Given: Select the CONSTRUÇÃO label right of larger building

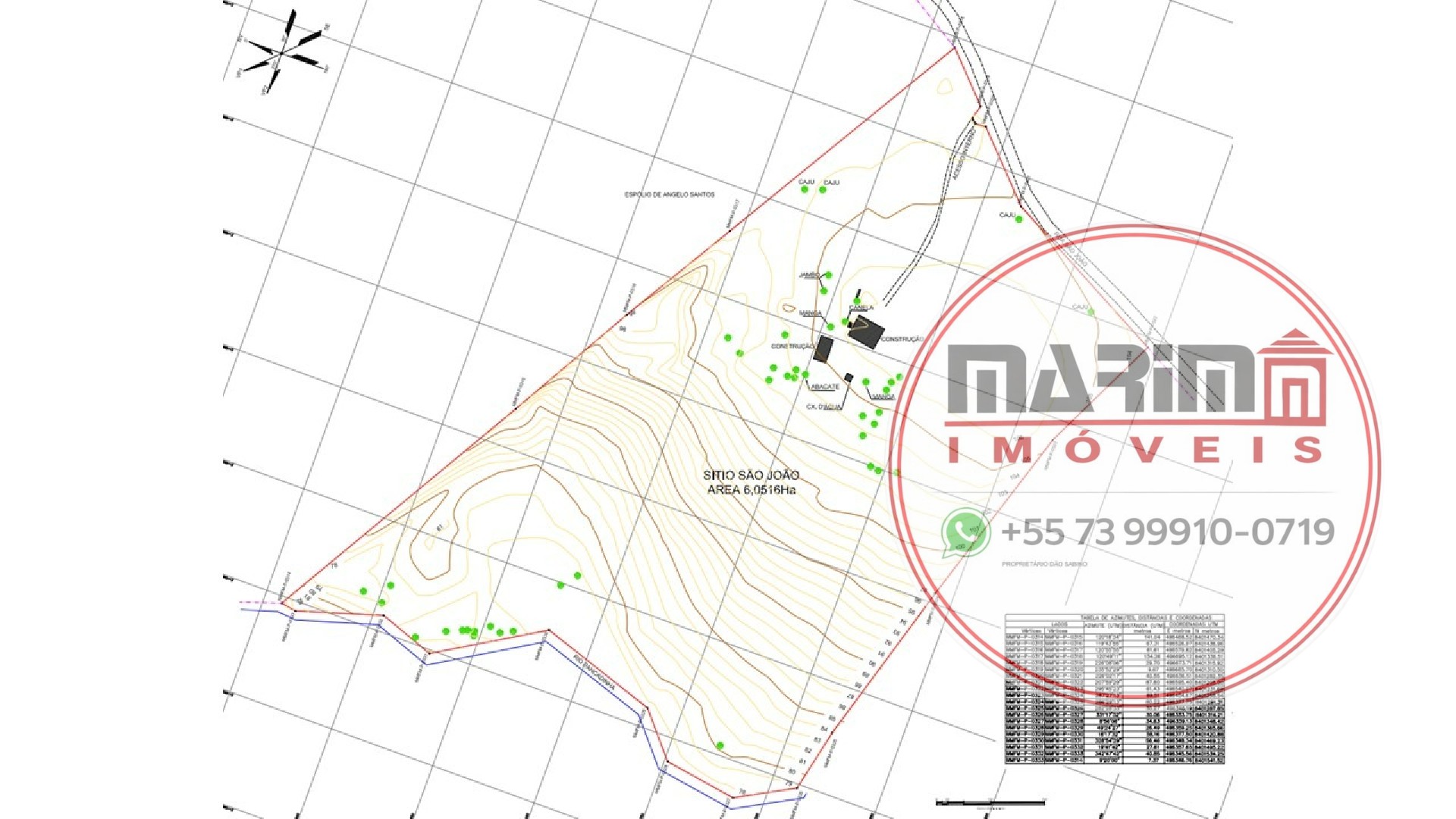Looking at the screenshot, I should click(x=902, y=339).
